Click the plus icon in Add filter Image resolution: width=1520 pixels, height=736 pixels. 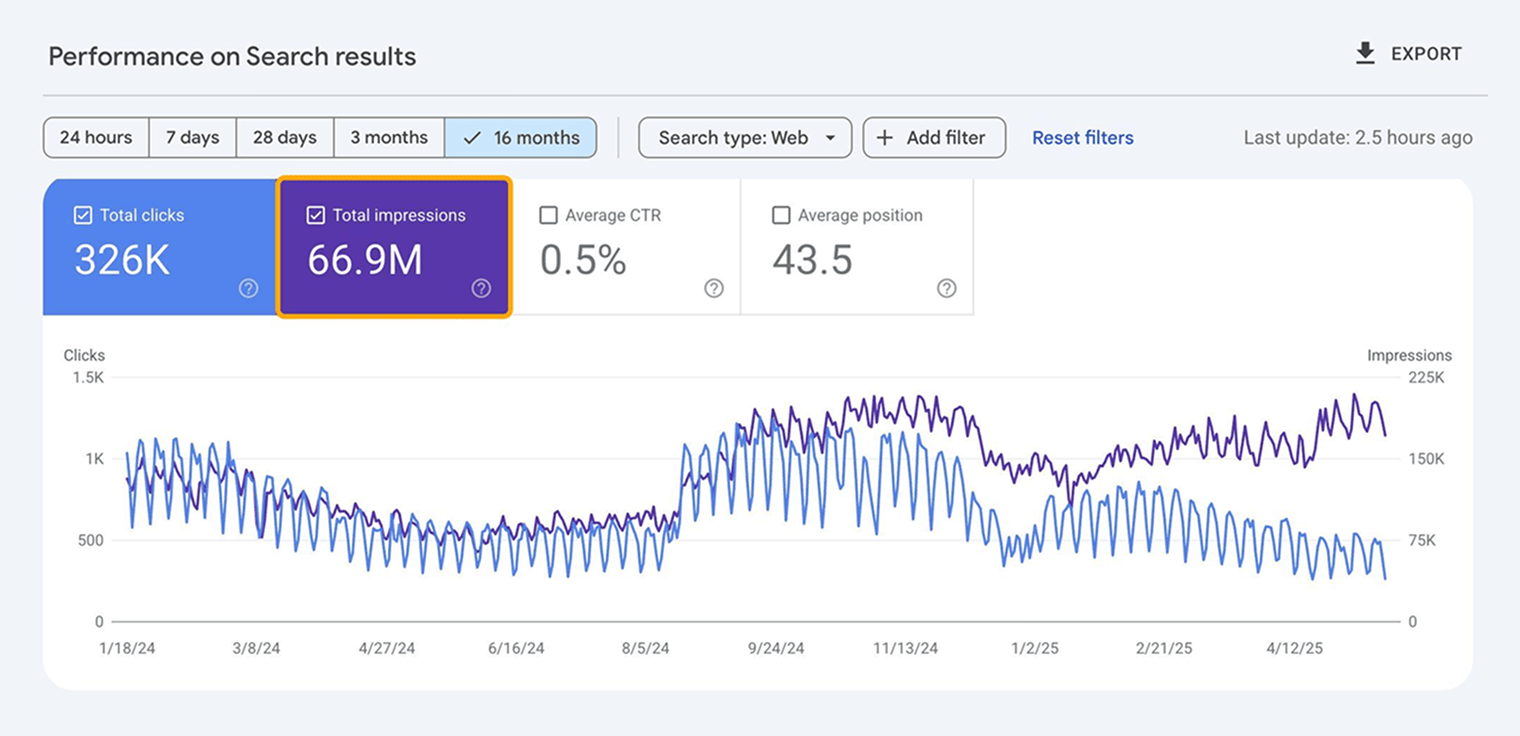pyautogui.click(x=886, y=137)
